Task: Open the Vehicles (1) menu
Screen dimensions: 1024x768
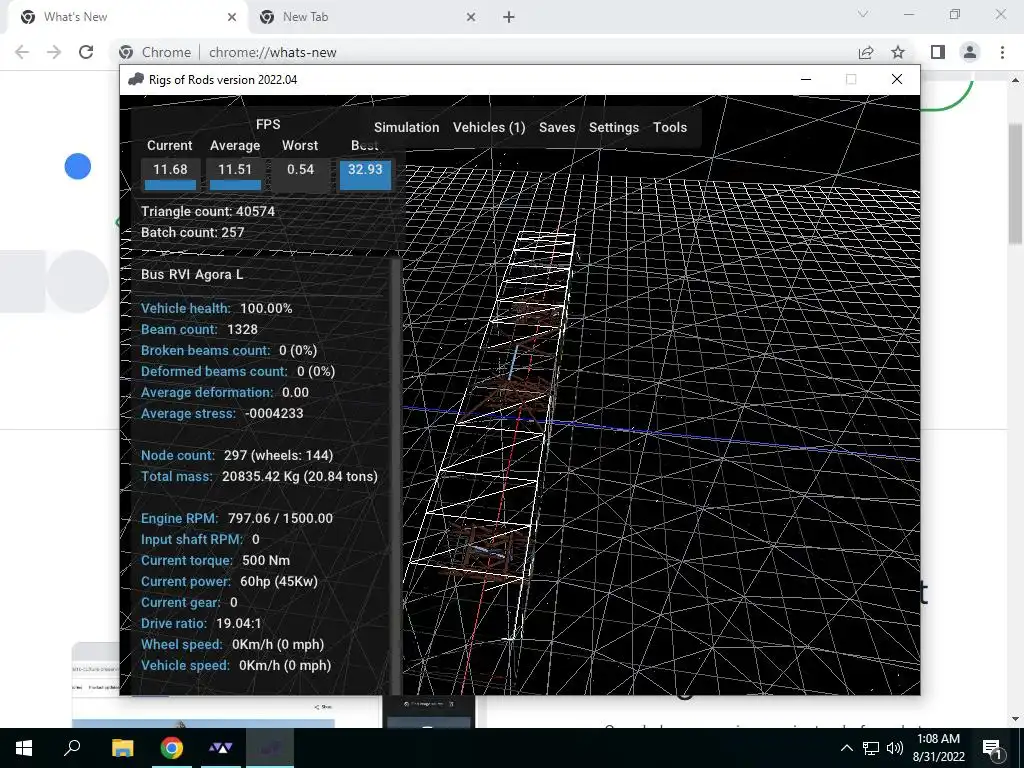Action: click(x=489, y=127)
